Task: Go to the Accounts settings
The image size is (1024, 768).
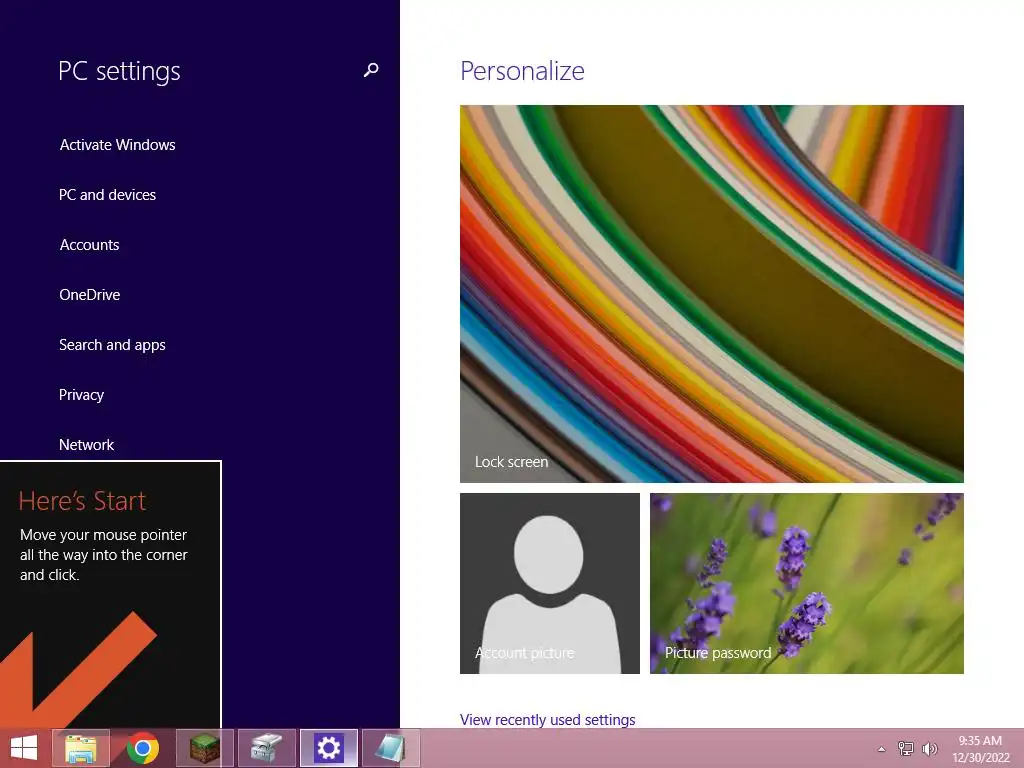Action: (89, 245)
